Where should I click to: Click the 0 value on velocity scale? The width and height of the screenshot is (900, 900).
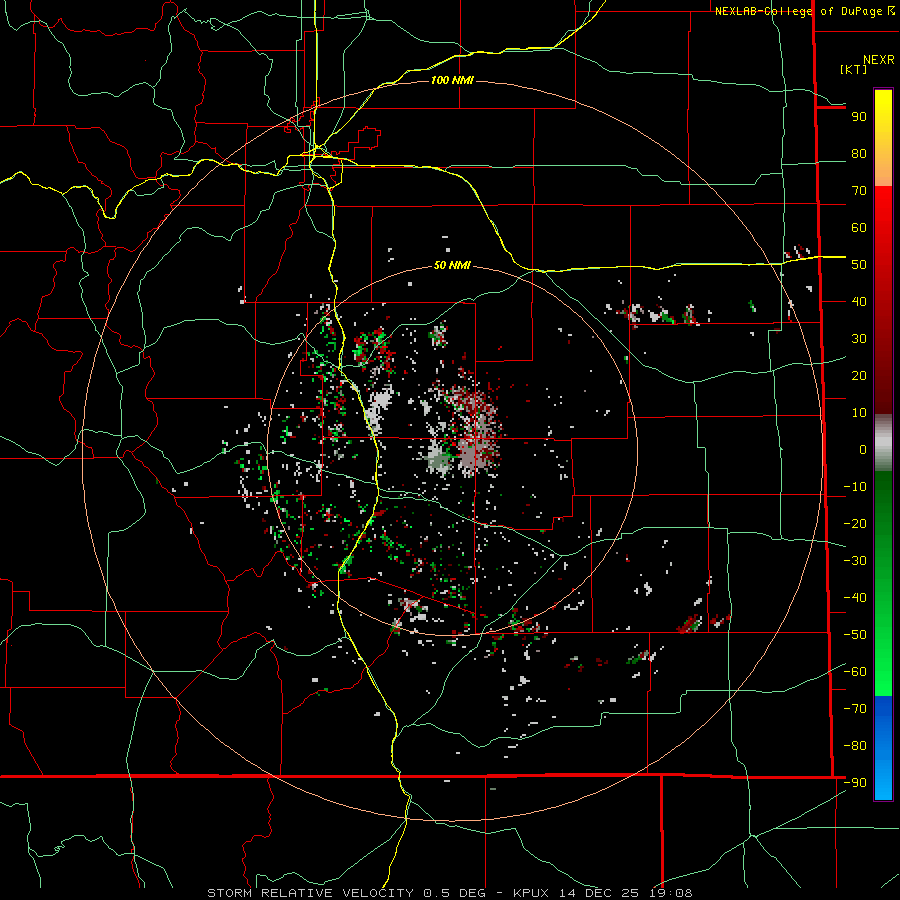(863, 449)
